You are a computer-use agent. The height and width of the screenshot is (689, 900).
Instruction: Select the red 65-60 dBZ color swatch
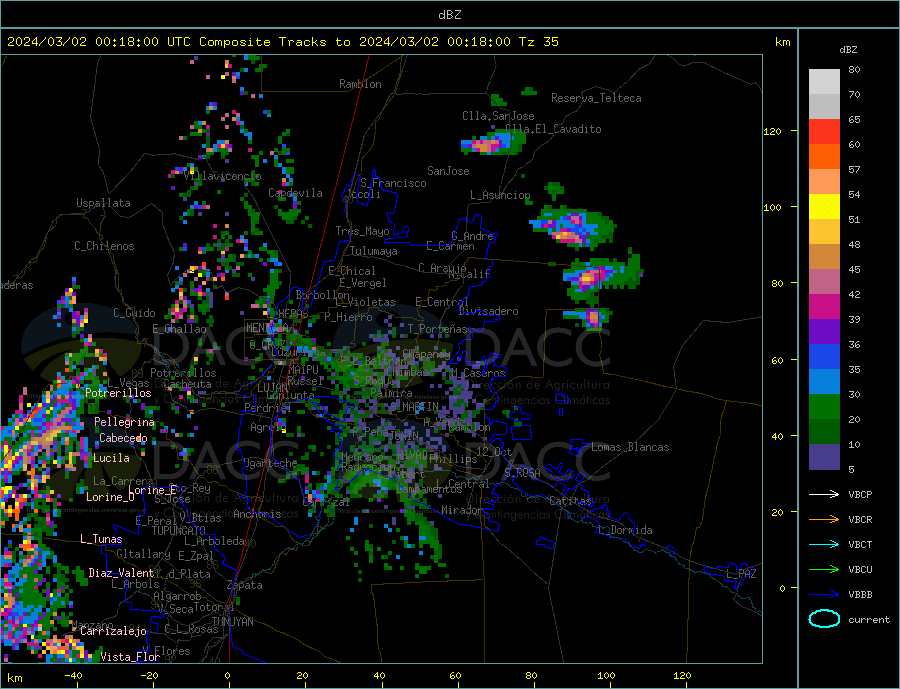tap(824, 131)
